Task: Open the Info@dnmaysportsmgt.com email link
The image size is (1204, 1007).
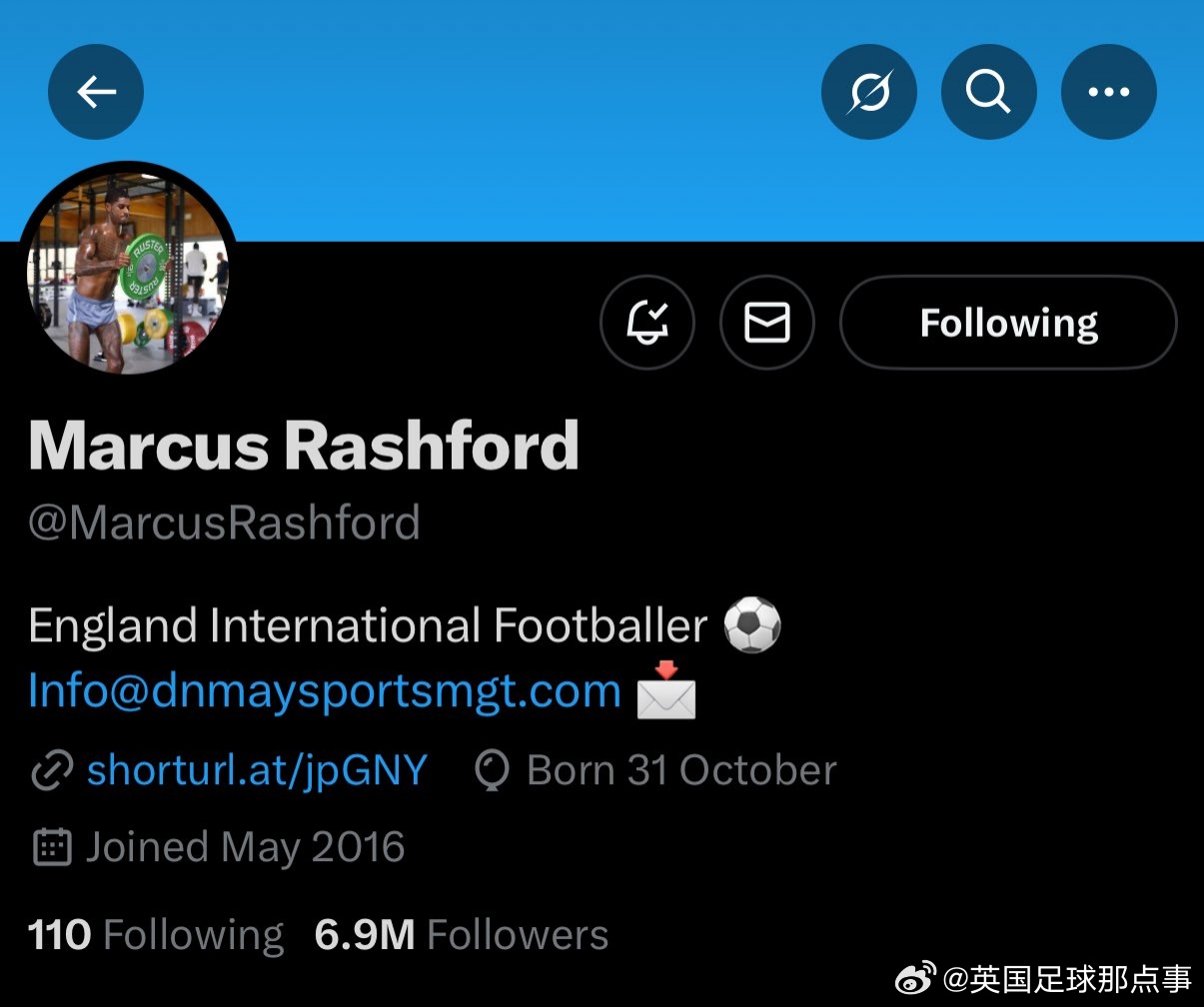Action: point(325,690)
